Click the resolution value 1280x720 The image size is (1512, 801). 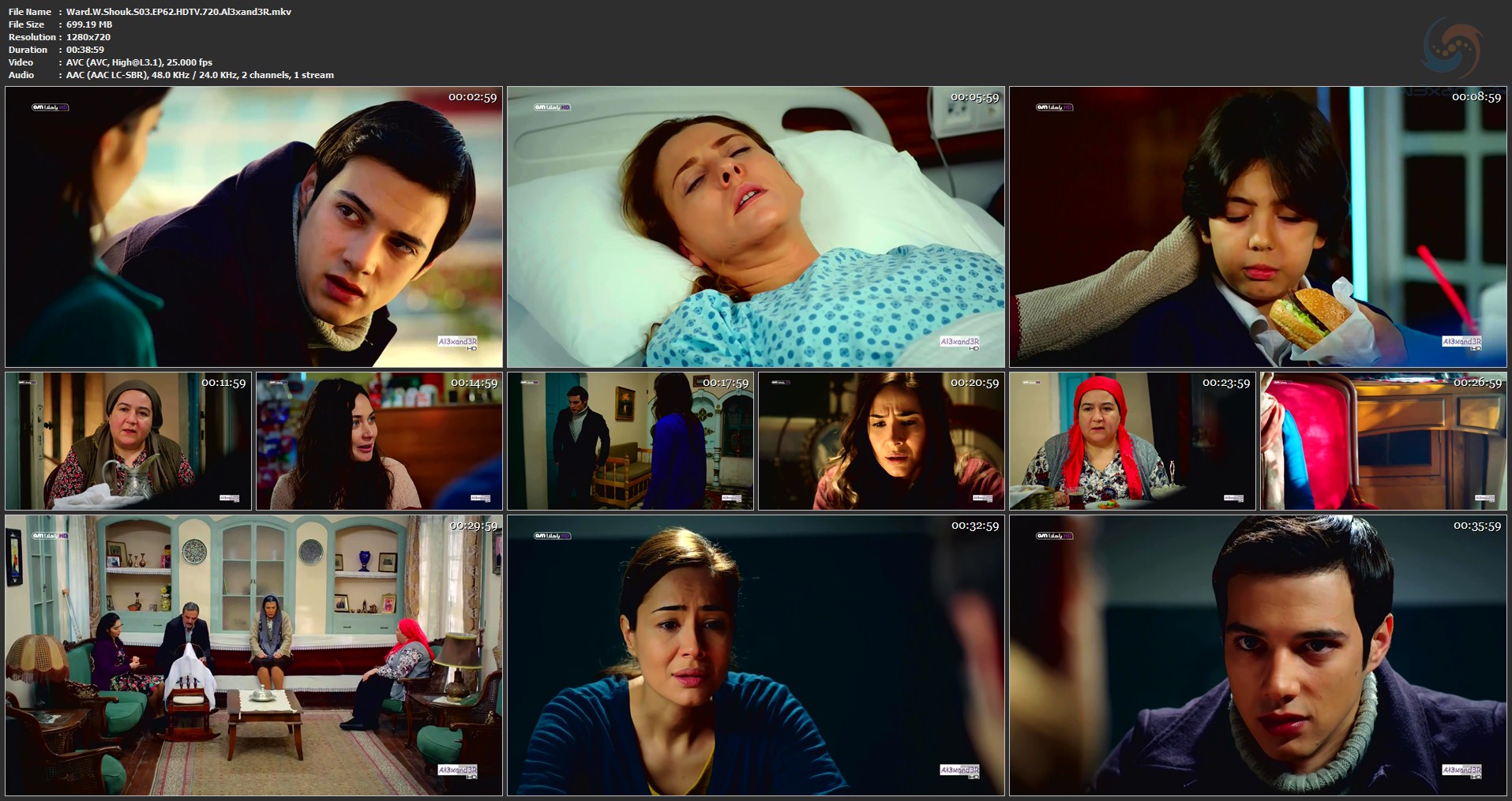coord(88,37)
